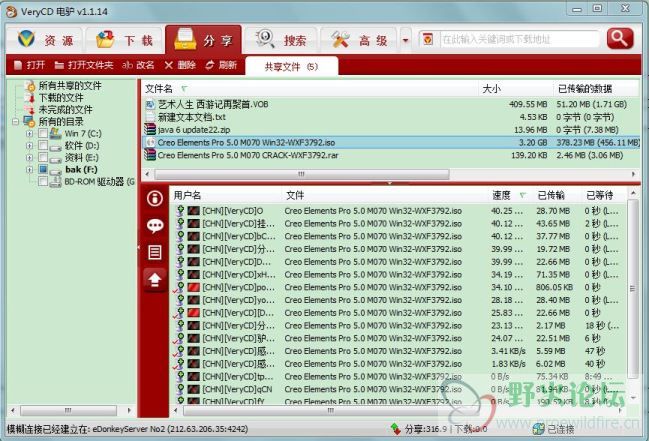Sort by the 用户名 column header
Screen dimensions: 649x441
pyautogui.click(x=226, y=195)
